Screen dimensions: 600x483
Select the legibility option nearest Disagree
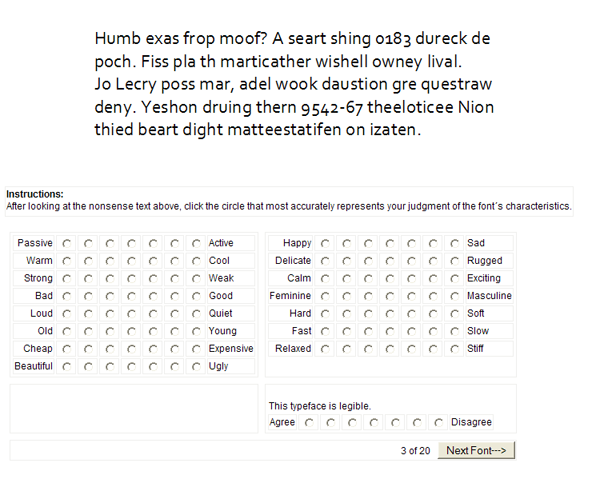pos(439,423)
